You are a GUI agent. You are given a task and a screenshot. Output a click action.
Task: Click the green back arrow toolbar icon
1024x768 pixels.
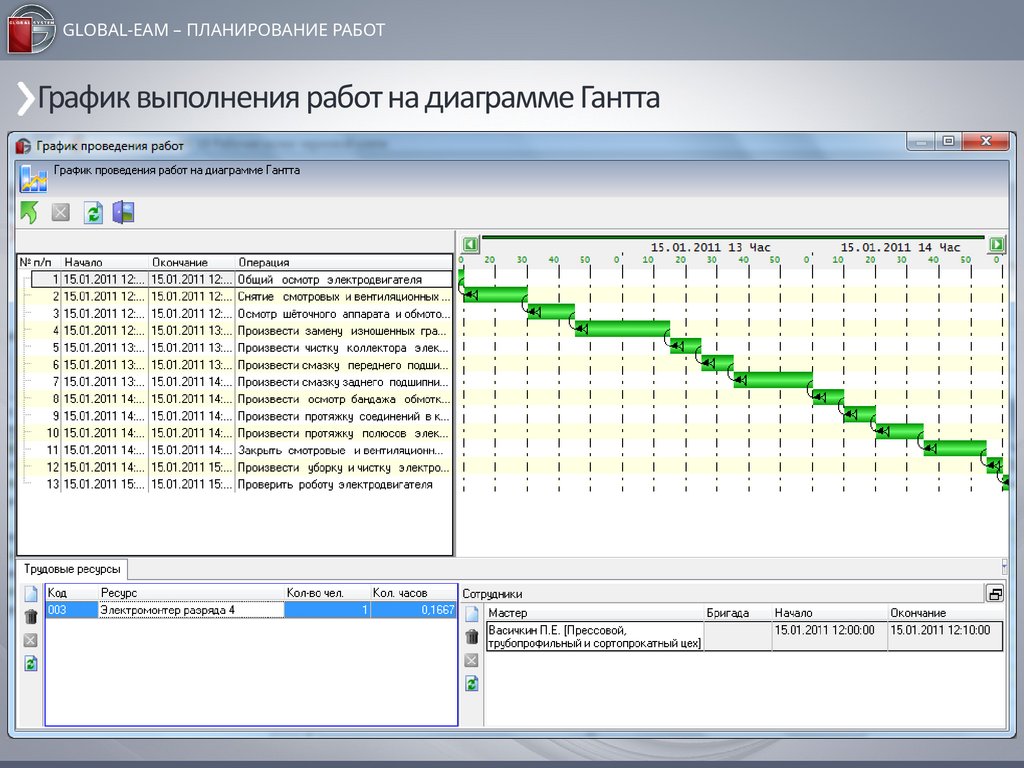[29, 212]
